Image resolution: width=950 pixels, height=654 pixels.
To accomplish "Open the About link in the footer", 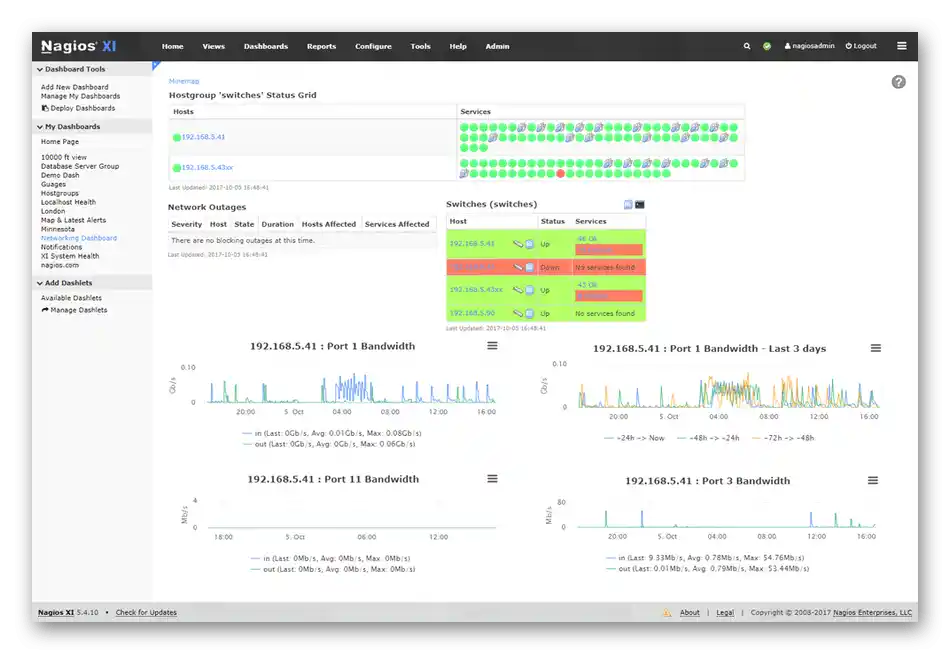I will (689, 612).
